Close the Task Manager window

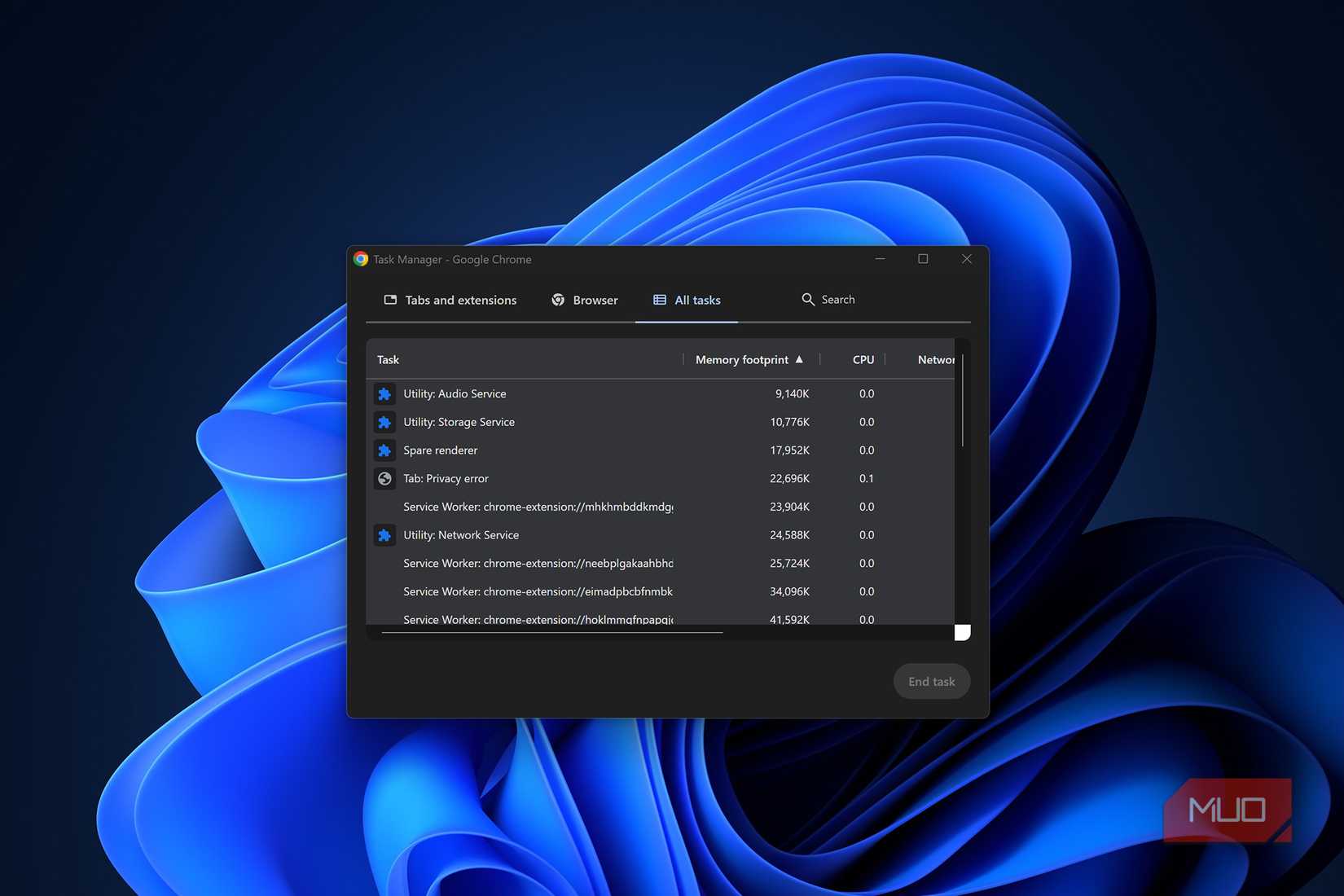[967, 259]
